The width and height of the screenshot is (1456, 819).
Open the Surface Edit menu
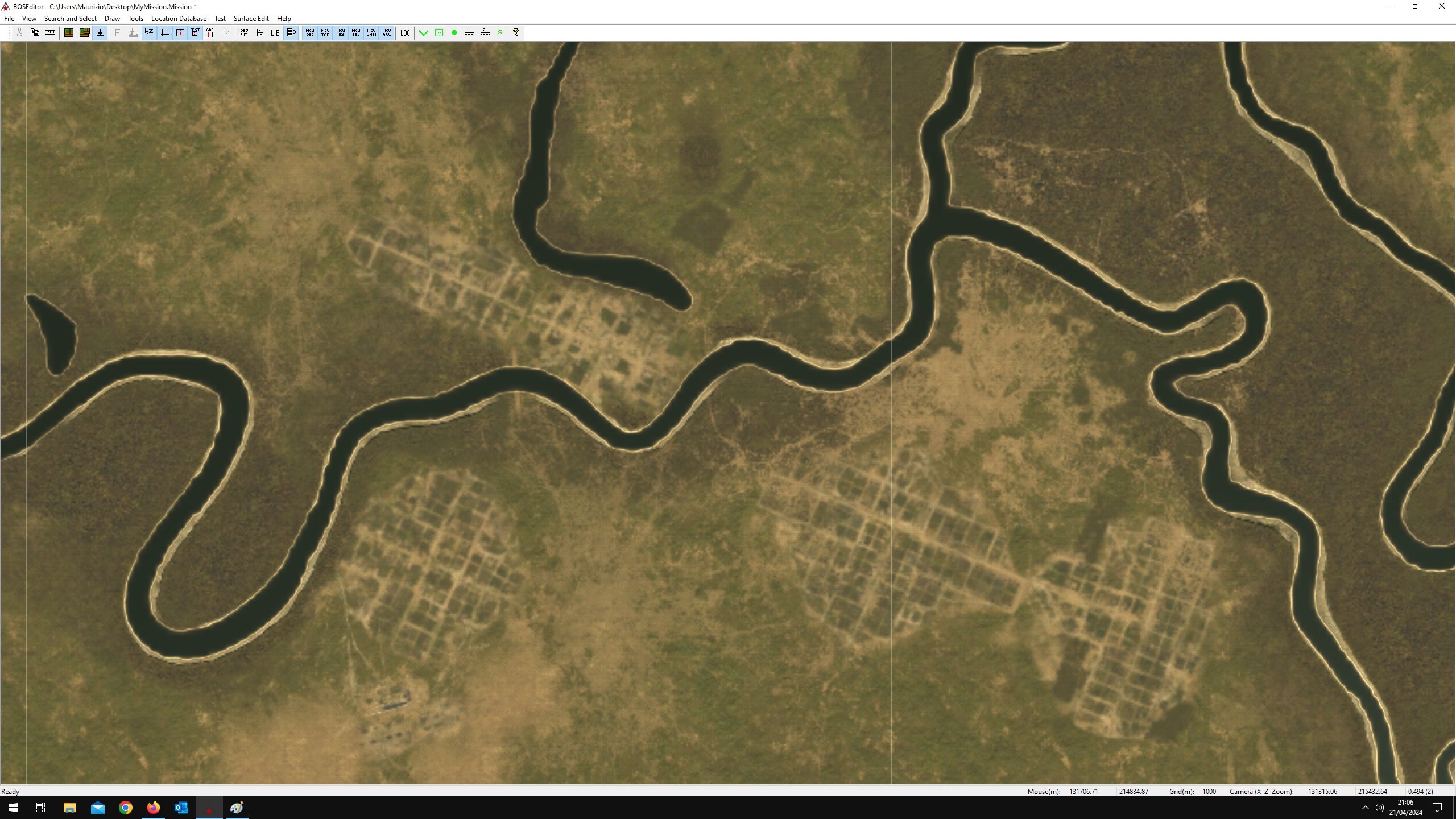coord(251,18)
